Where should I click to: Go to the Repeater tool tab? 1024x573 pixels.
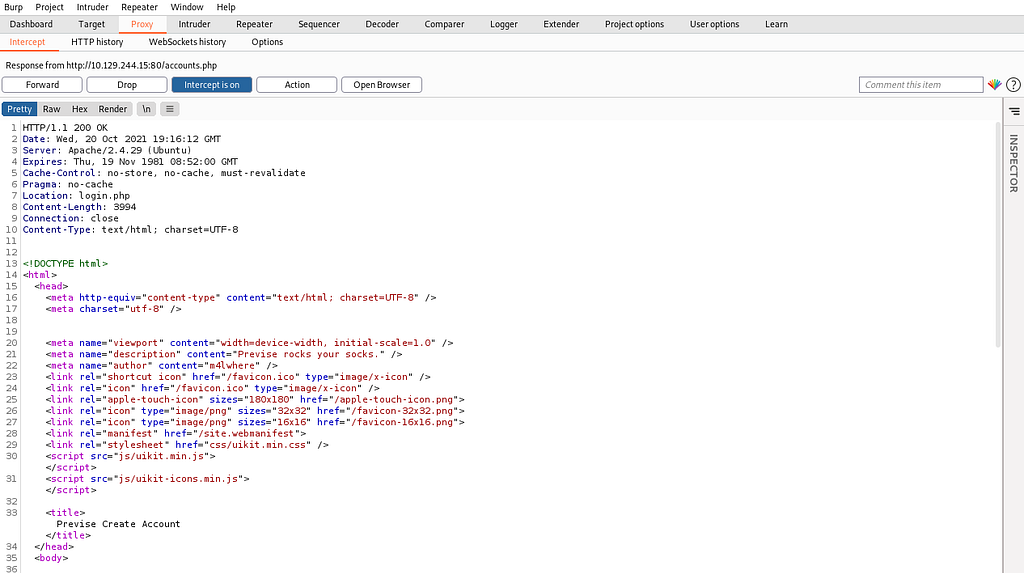[254, 24]
